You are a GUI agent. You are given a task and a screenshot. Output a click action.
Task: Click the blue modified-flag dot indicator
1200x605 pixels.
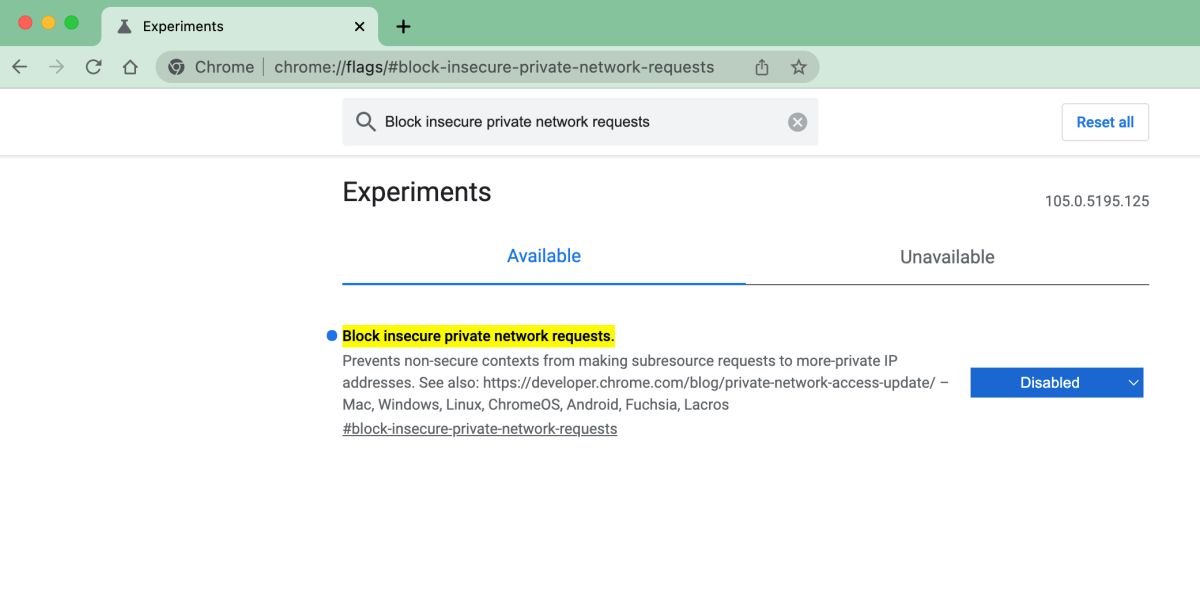click(332, 336)
